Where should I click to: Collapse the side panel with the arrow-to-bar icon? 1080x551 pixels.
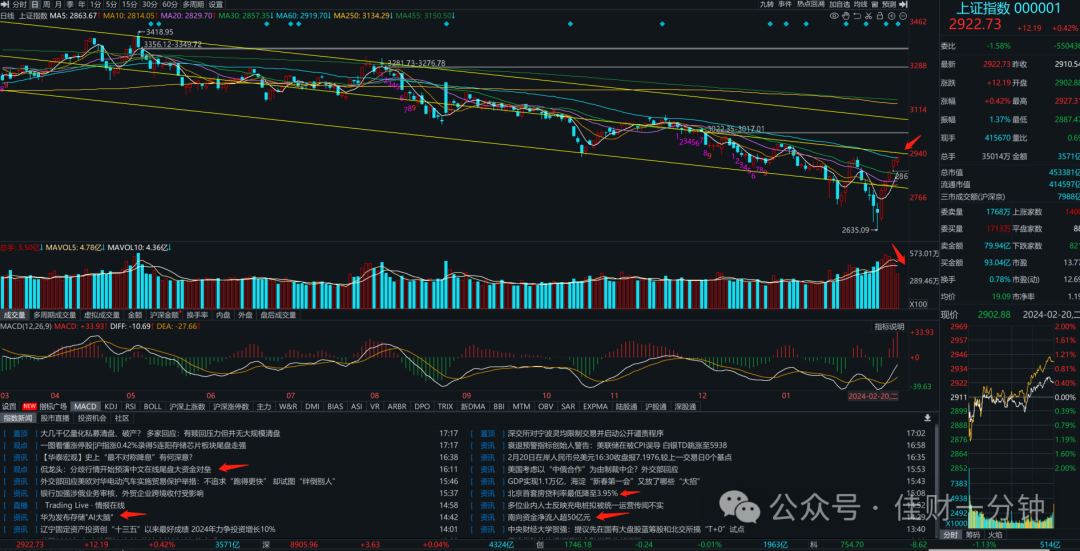coord(903,4)
